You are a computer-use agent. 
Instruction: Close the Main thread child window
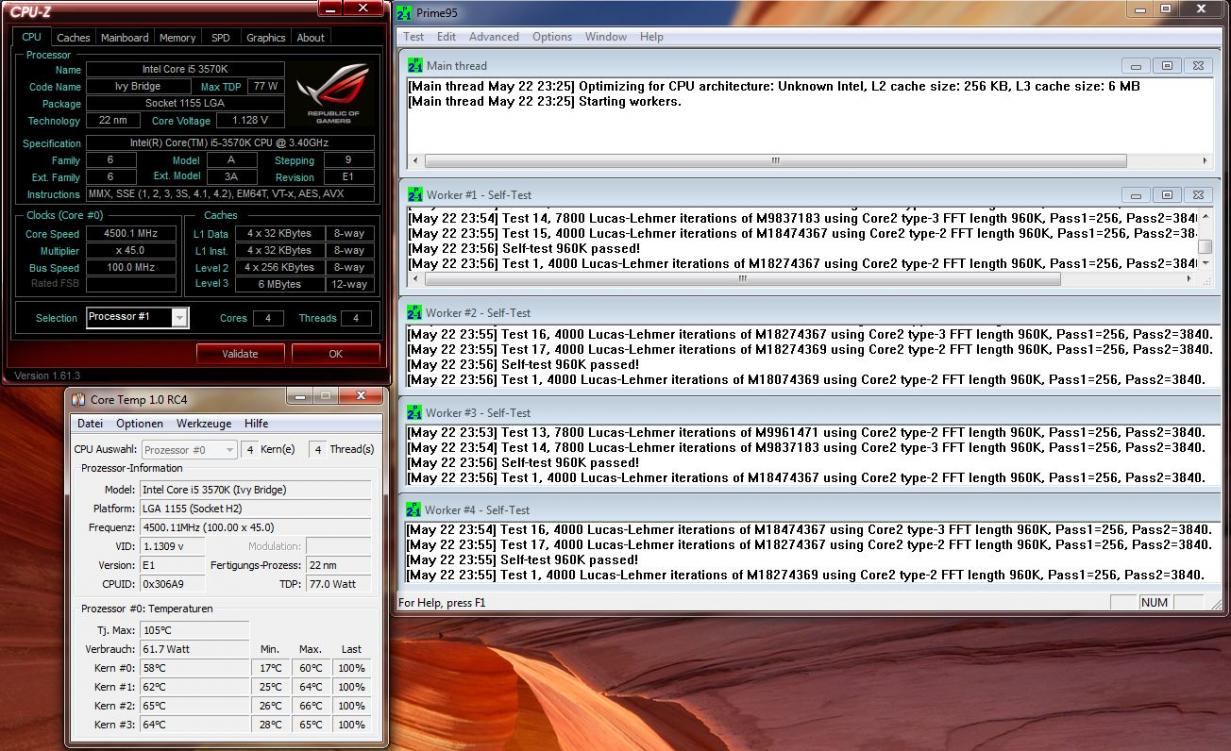point(1198,65)
